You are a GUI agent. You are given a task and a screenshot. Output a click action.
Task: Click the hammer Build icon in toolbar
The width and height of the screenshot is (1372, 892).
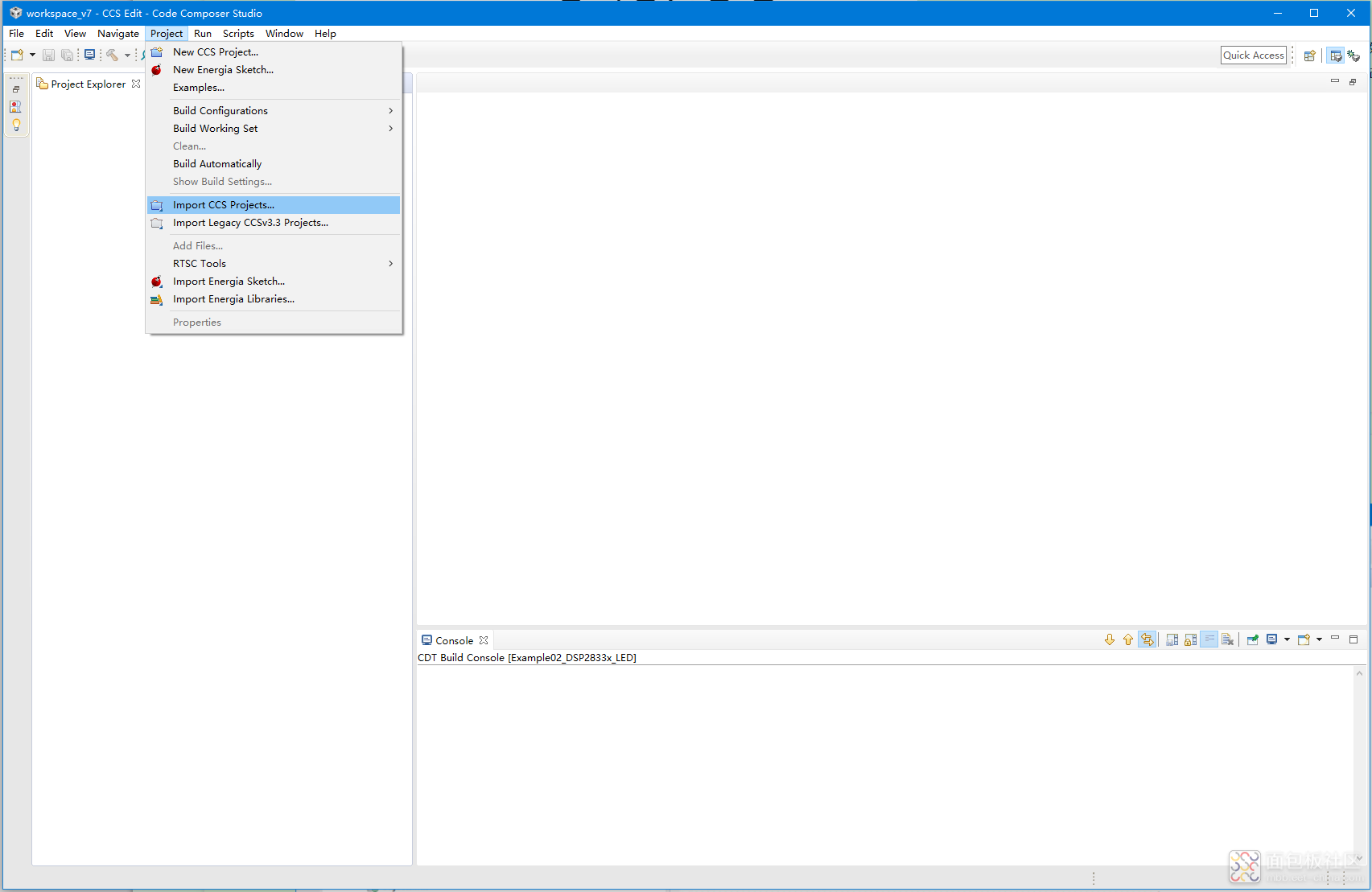tap(113, 55)
